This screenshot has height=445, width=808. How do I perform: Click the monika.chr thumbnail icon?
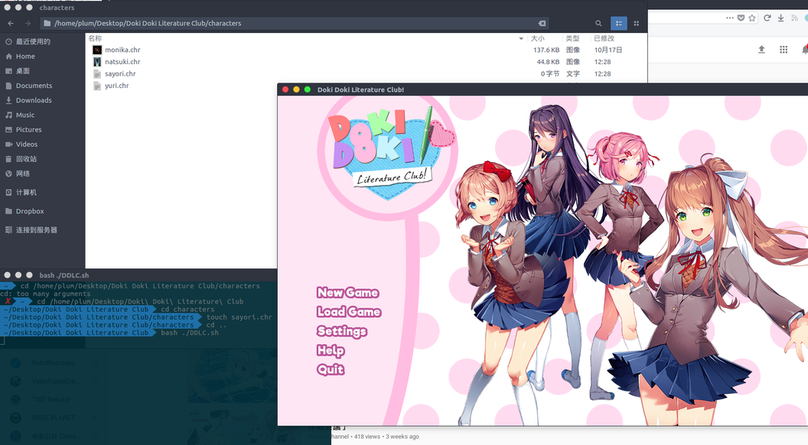97,50
